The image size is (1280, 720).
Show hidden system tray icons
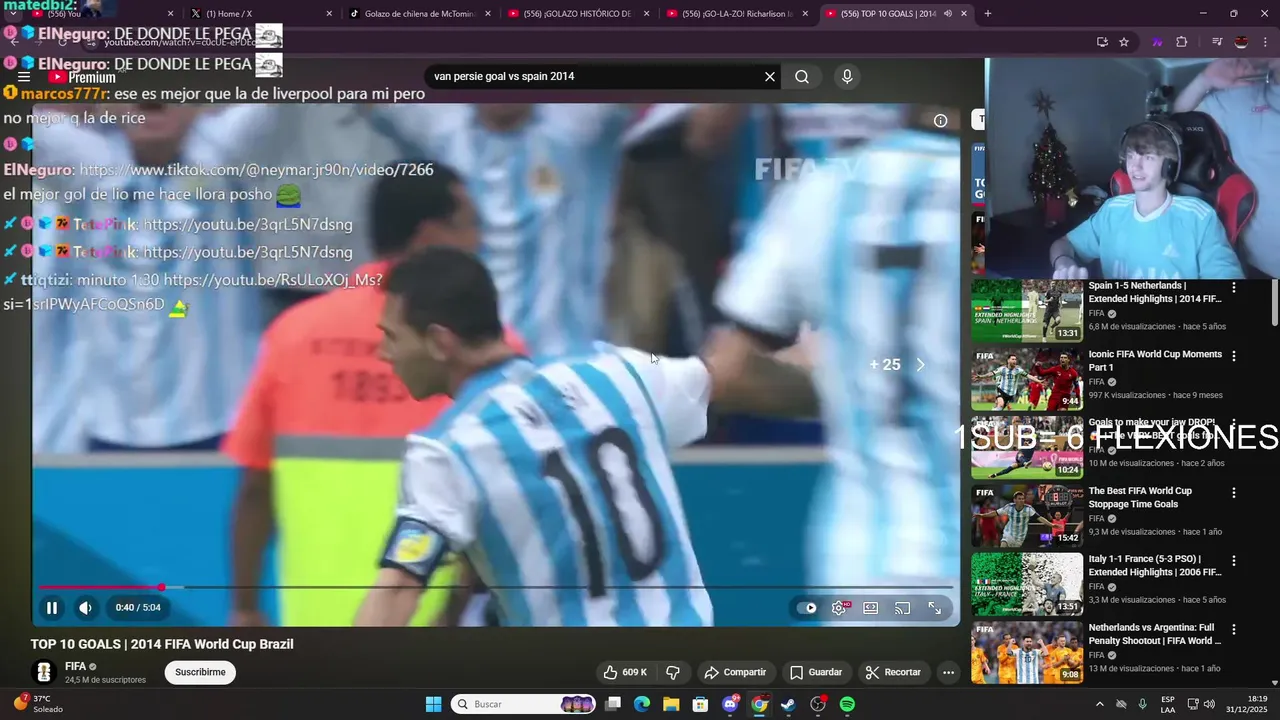(1099, 704)
